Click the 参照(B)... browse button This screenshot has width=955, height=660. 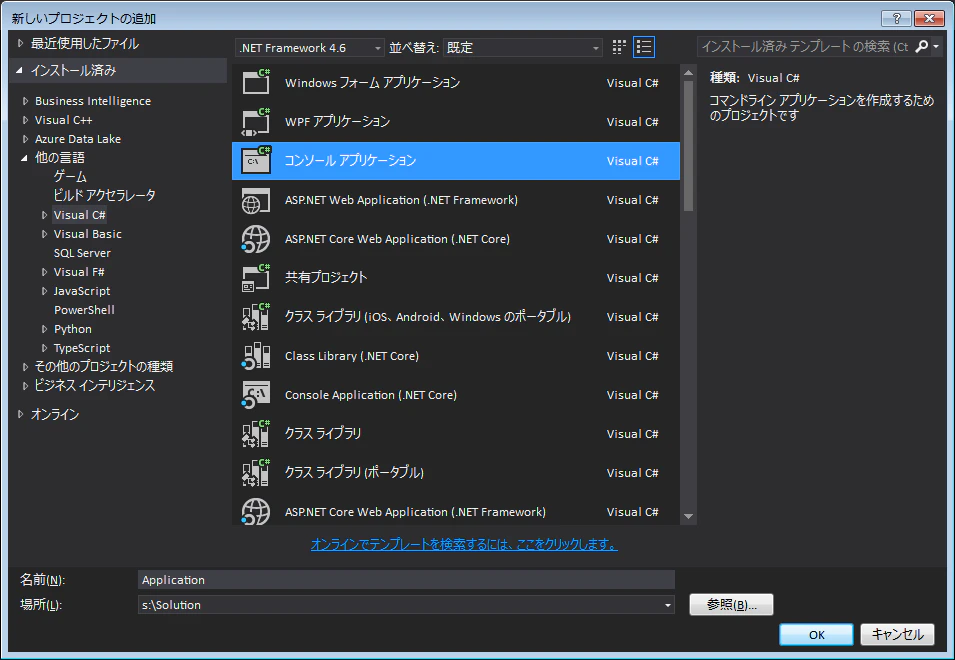pyautogui.click(x=731, y=605)
